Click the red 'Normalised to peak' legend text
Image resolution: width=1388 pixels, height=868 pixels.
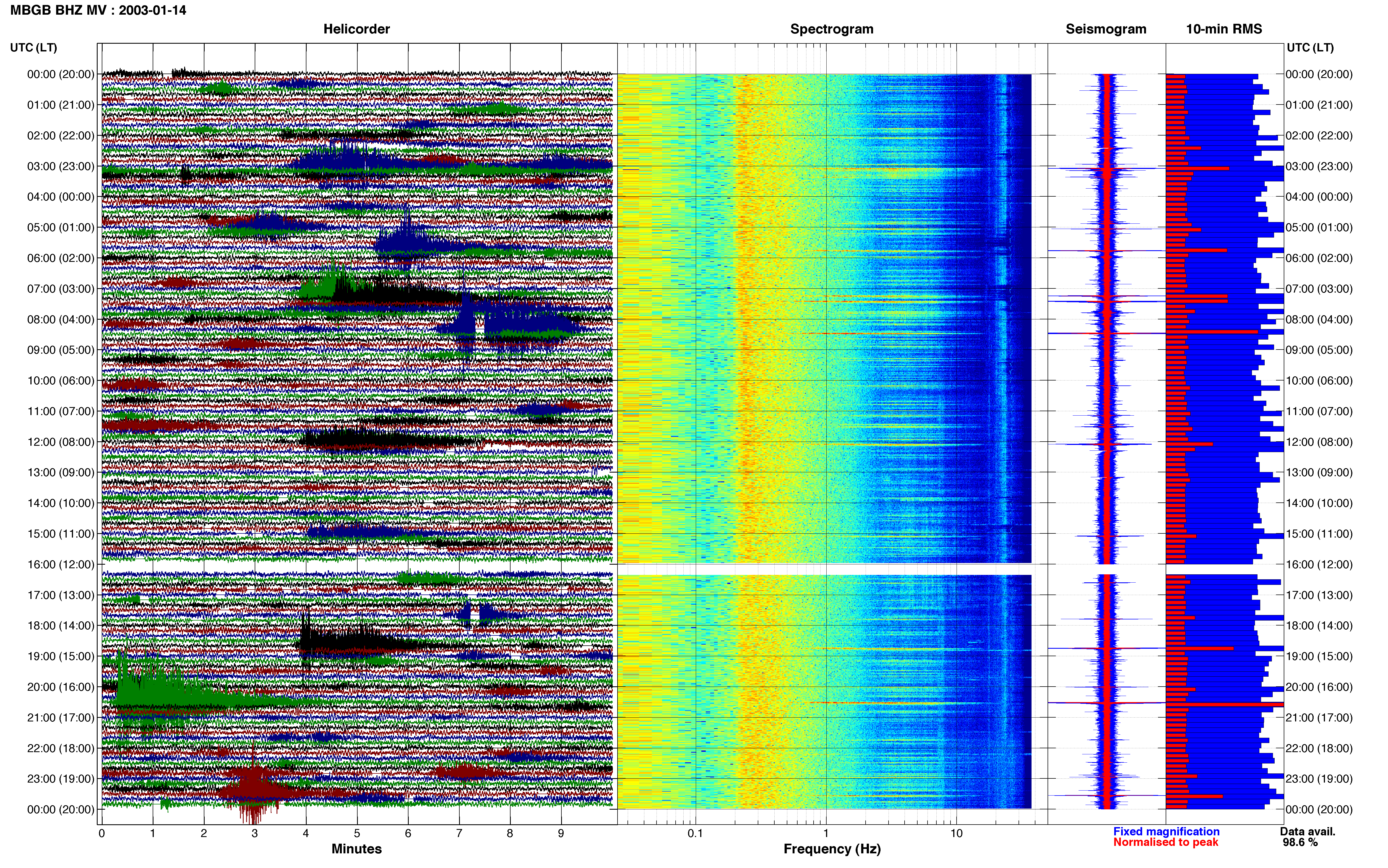click(x=1166, y=843)
